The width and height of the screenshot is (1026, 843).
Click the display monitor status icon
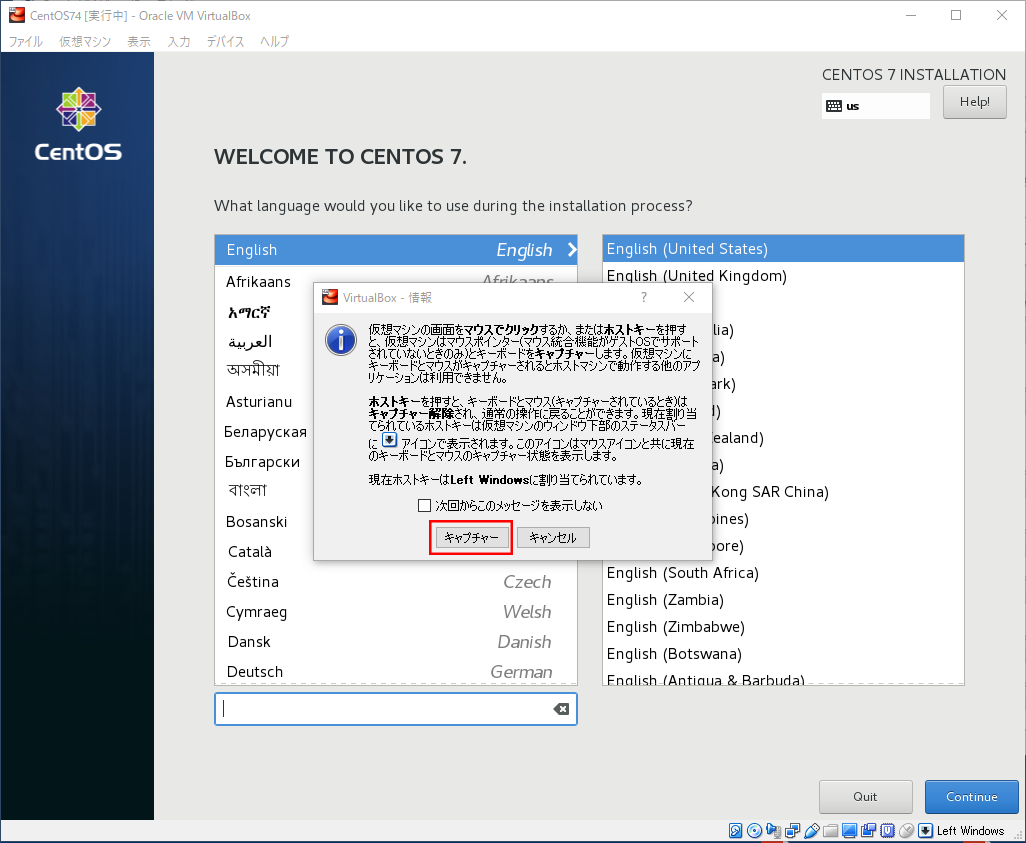pyautogui.click(x=849, y=831)
